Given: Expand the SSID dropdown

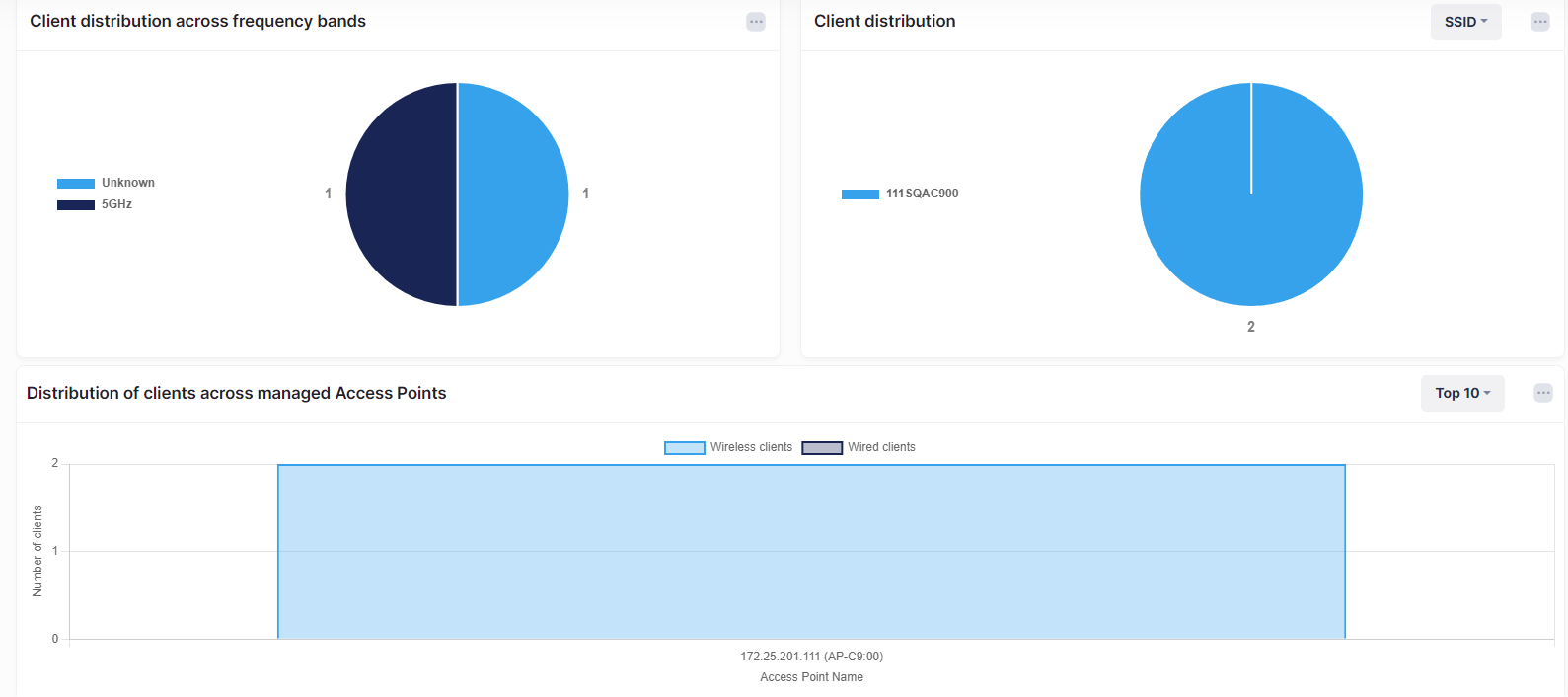Looking at the screenshot, I should click(x=1465, y=22).
